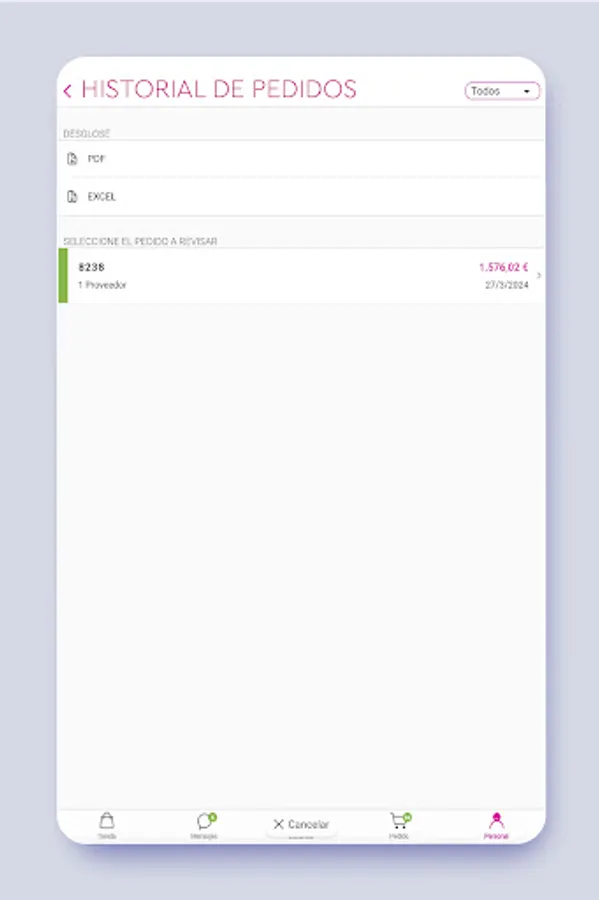Open the Mensajes chat bubble tab
Image resolution: width=599 pixels, height=900 pixels.
tap(204, 825)
